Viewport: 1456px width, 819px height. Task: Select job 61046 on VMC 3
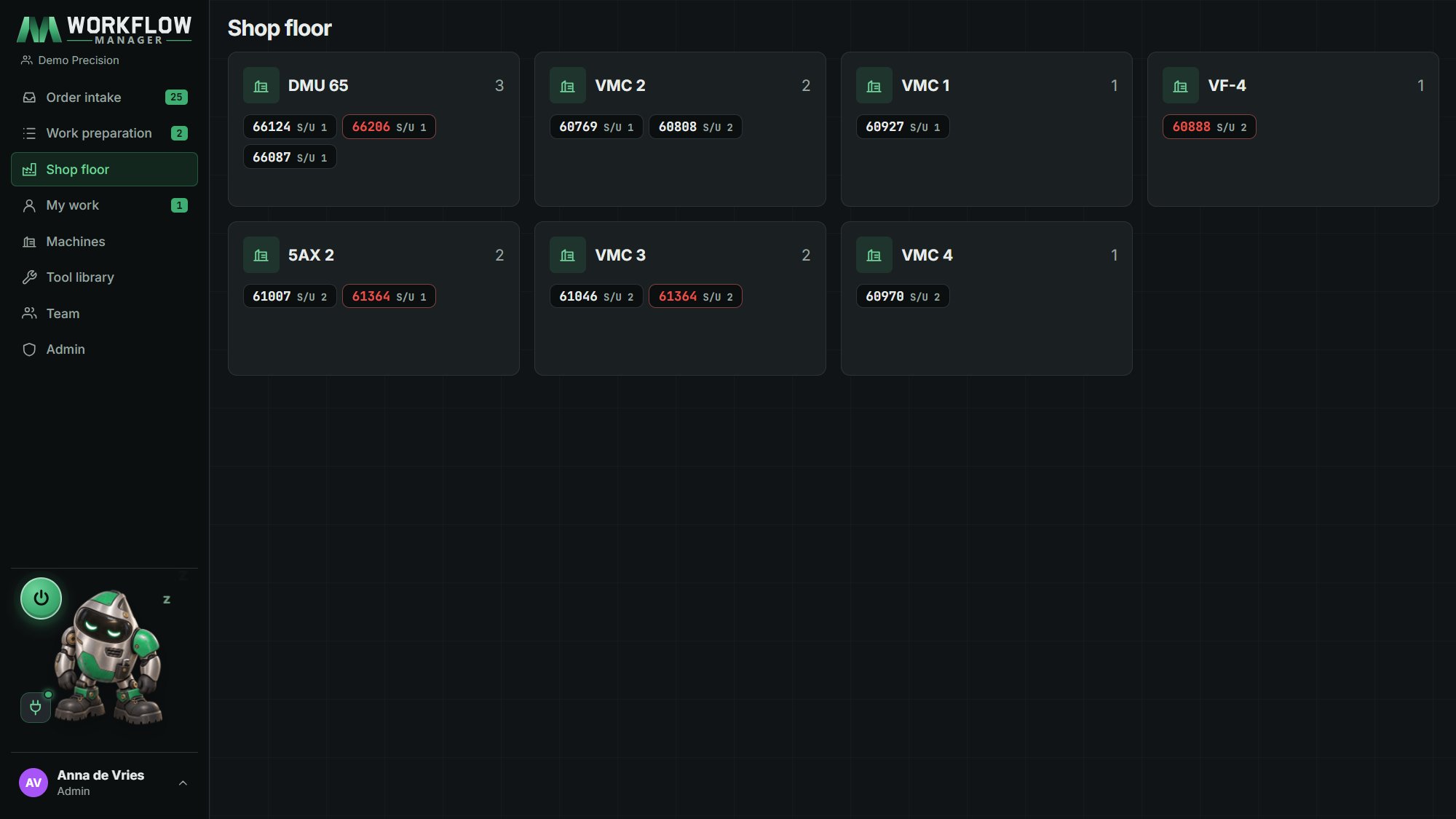coord(596,296)
